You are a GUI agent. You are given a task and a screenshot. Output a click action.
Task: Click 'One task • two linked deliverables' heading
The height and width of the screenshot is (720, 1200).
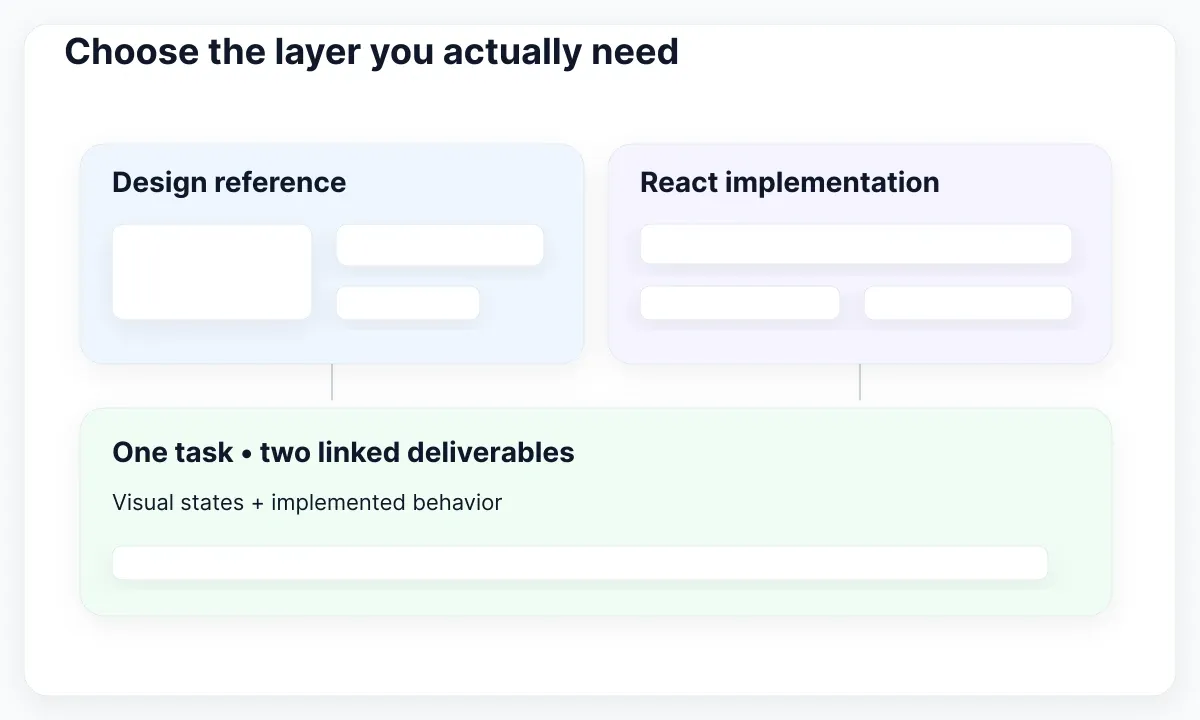point(343,452)
